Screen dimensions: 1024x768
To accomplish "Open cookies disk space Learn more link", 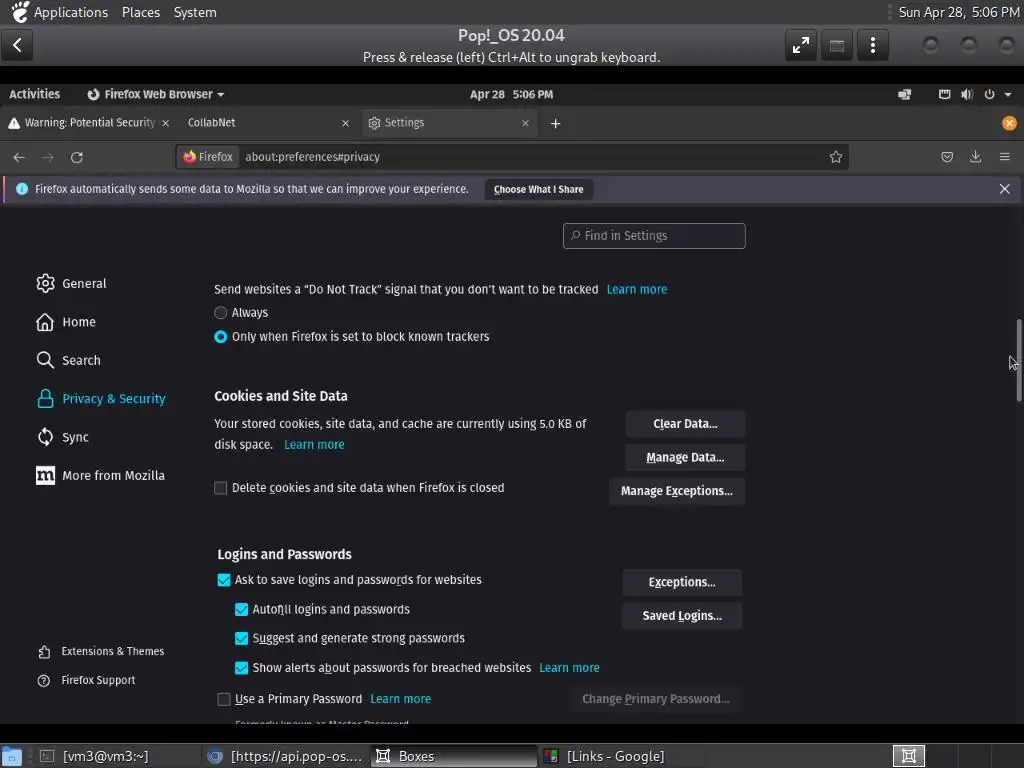I will (314, 445).
